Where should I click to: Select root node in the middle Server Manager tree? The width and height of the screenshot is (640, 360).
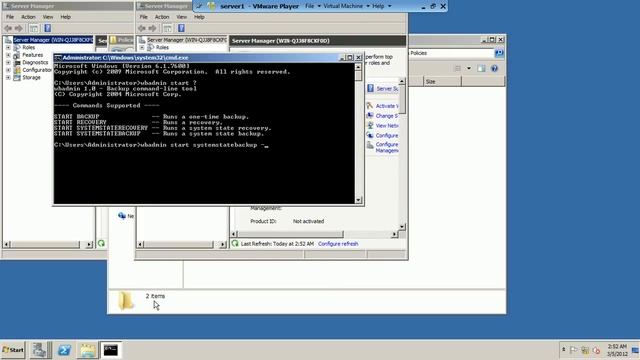[187, 40]
